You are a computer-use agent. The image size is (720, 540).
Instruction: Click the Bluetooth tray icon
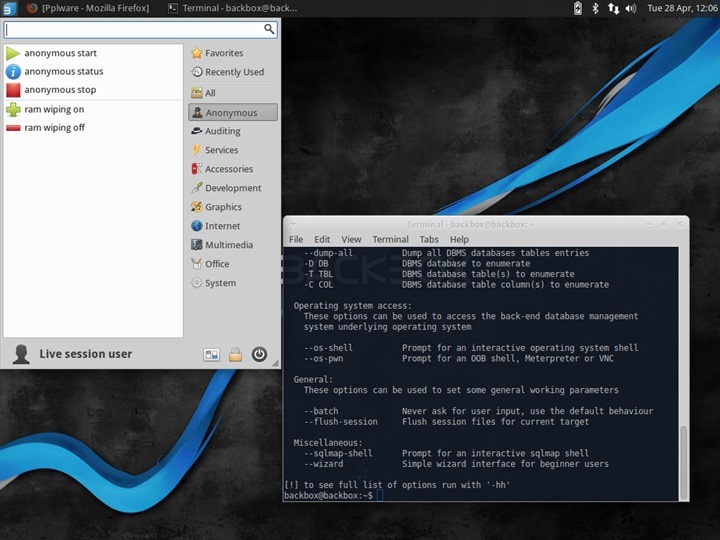point(595,8)
